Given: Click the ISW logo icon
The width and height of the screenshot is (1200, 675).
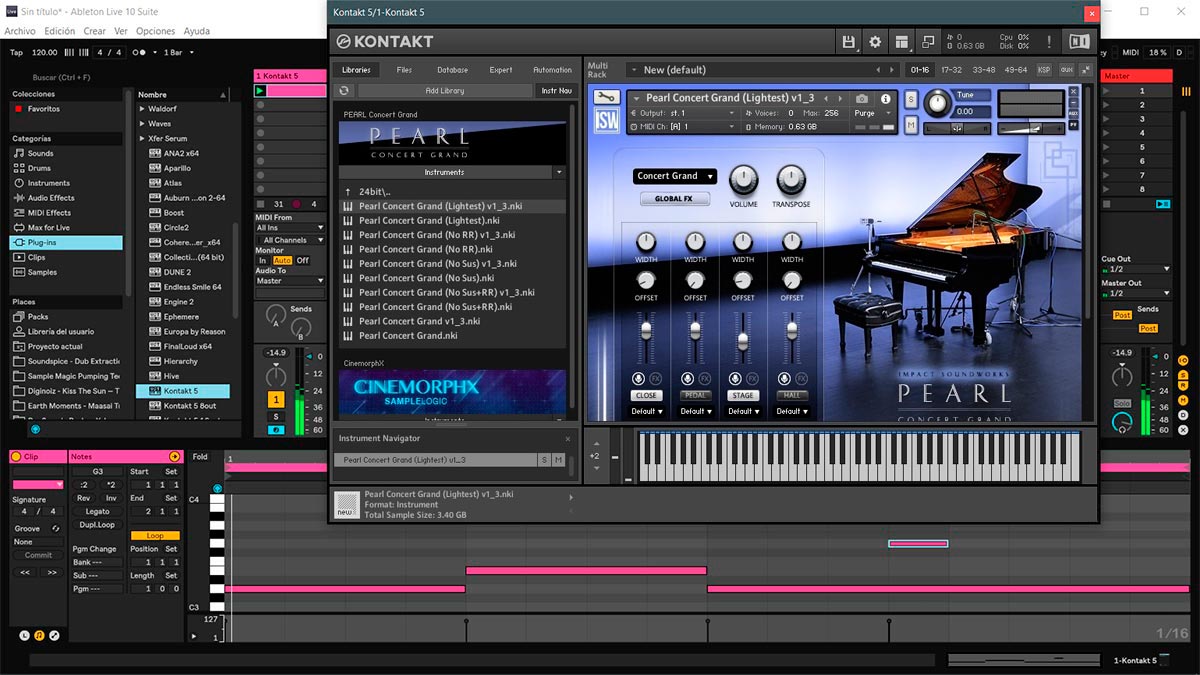Looking at the screenshot, I should click(606, 121).
